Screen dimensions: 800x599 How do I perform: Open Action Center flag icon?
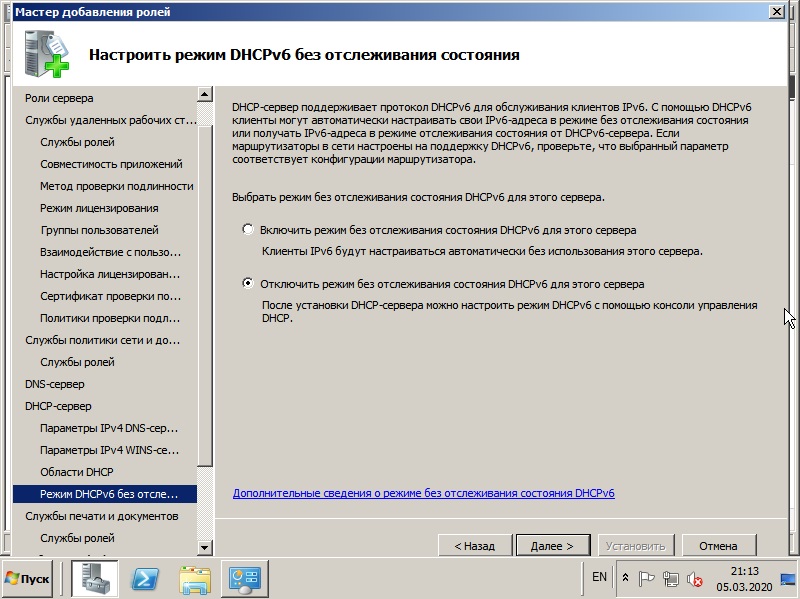click(x=646, y=579)
